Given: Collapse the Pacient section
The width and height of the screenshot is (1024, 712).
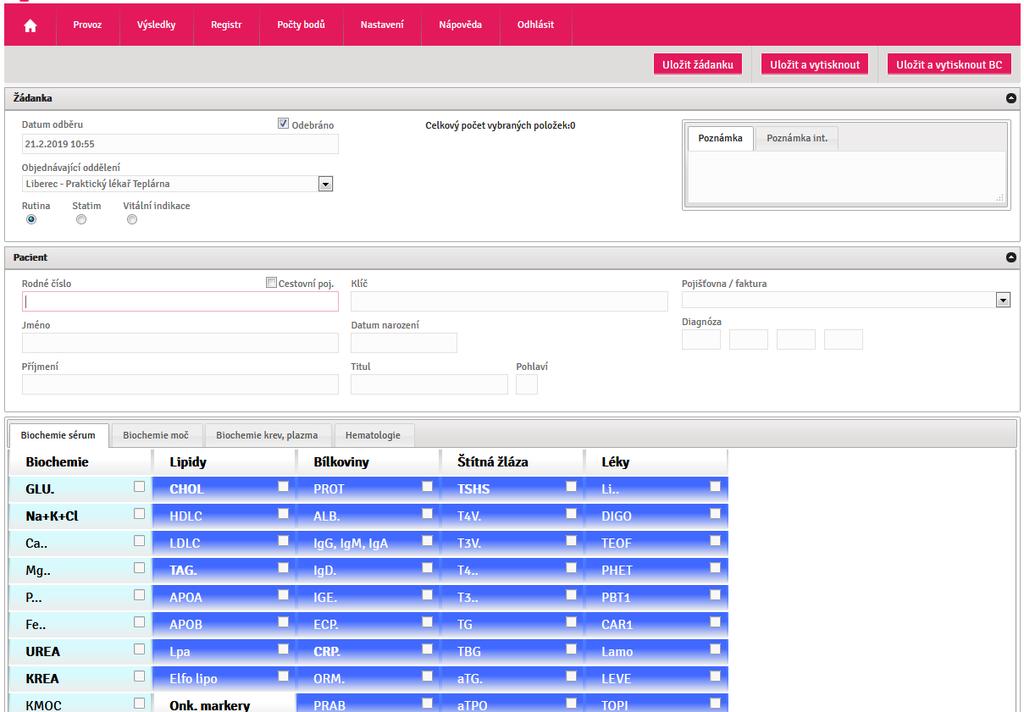Looking at the screenshot, I should [x=1011, y=257].
